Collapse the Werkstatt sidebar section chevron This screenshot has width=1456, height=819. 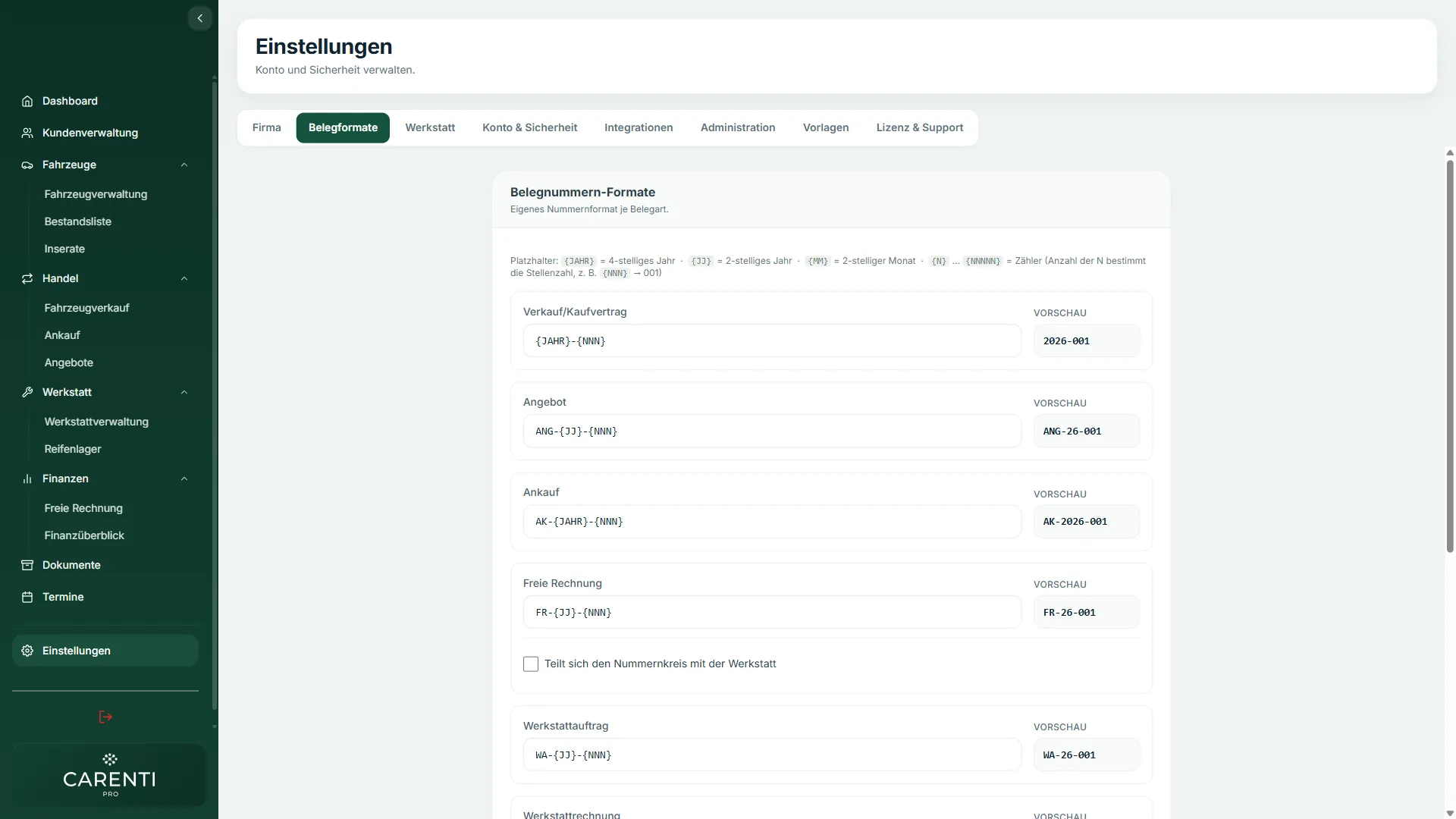pos(184,392)
